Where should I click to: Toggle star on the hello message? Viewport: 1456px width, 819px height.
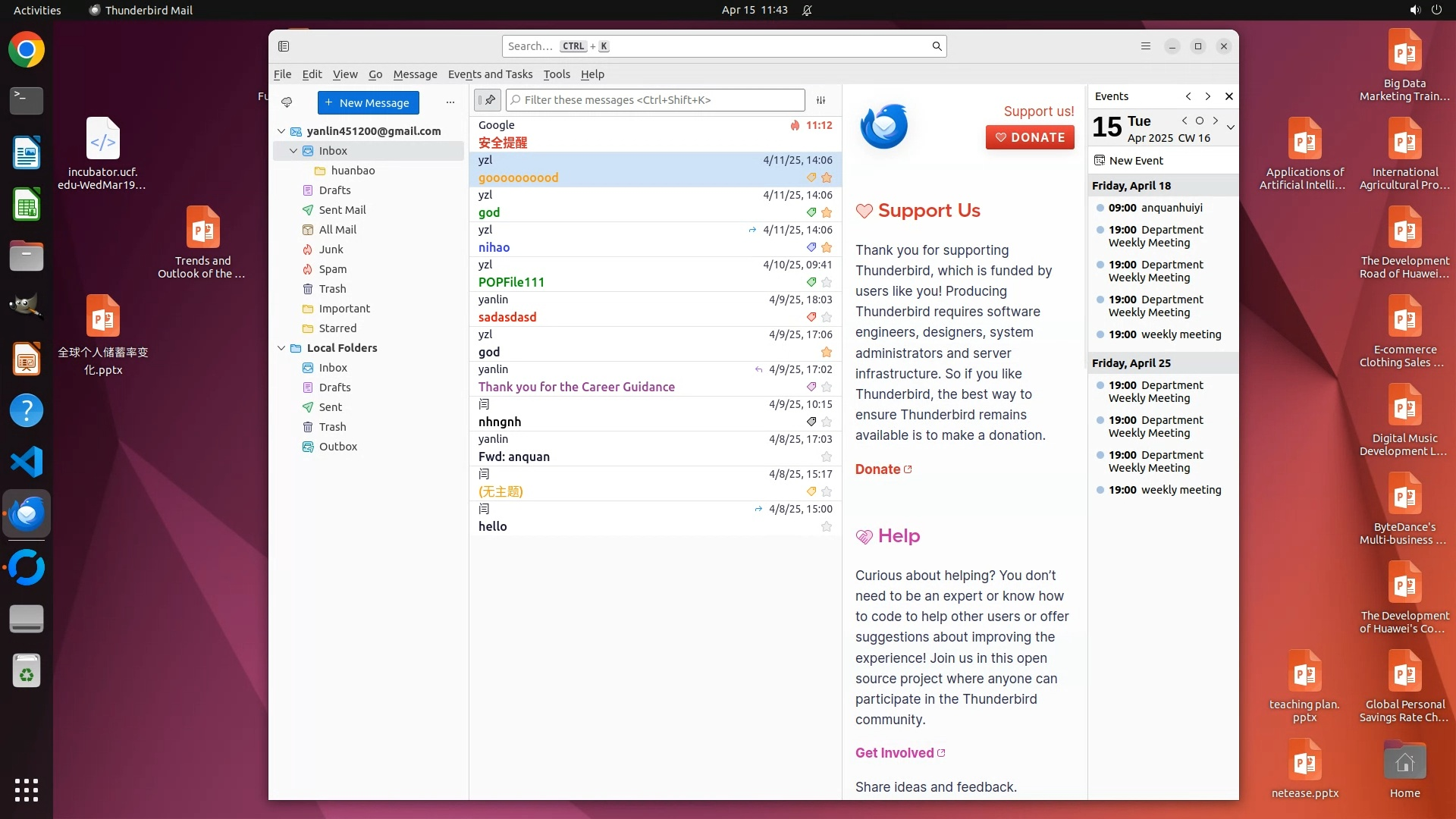point(827,526)
